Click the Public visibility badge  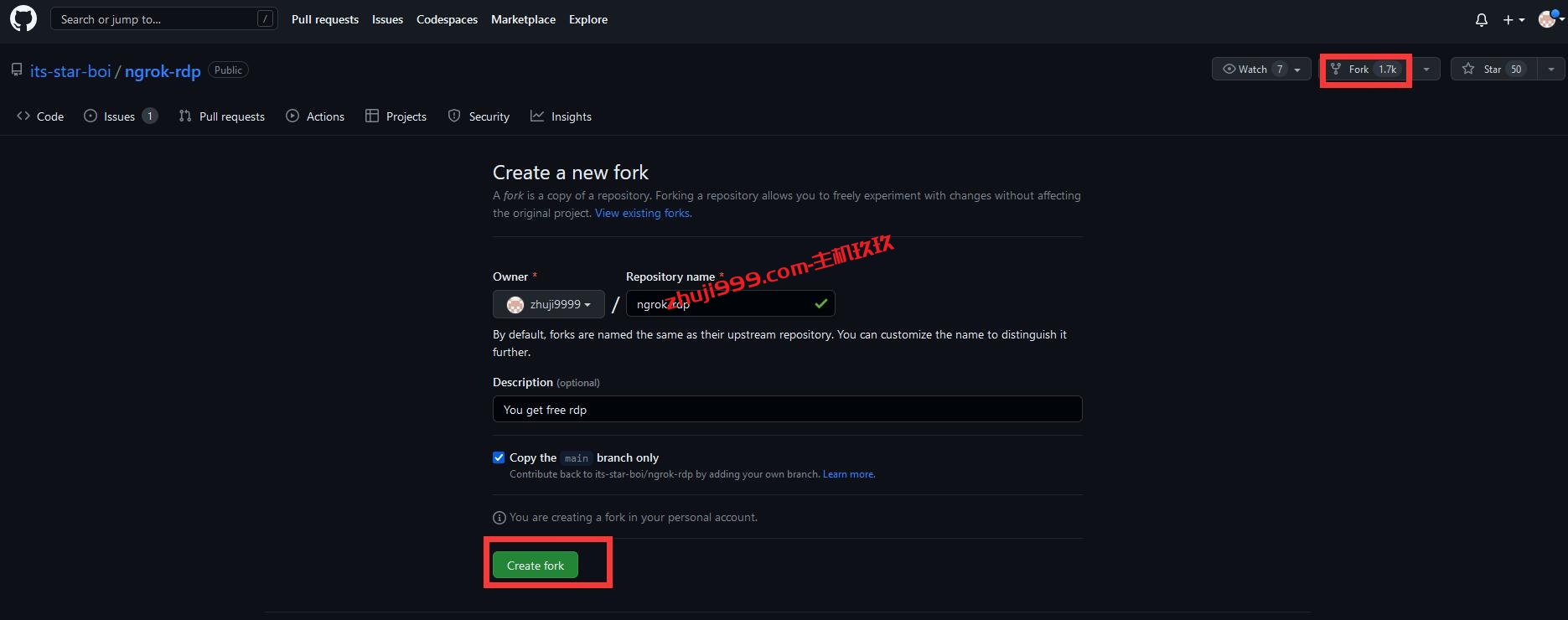point(228,70)
